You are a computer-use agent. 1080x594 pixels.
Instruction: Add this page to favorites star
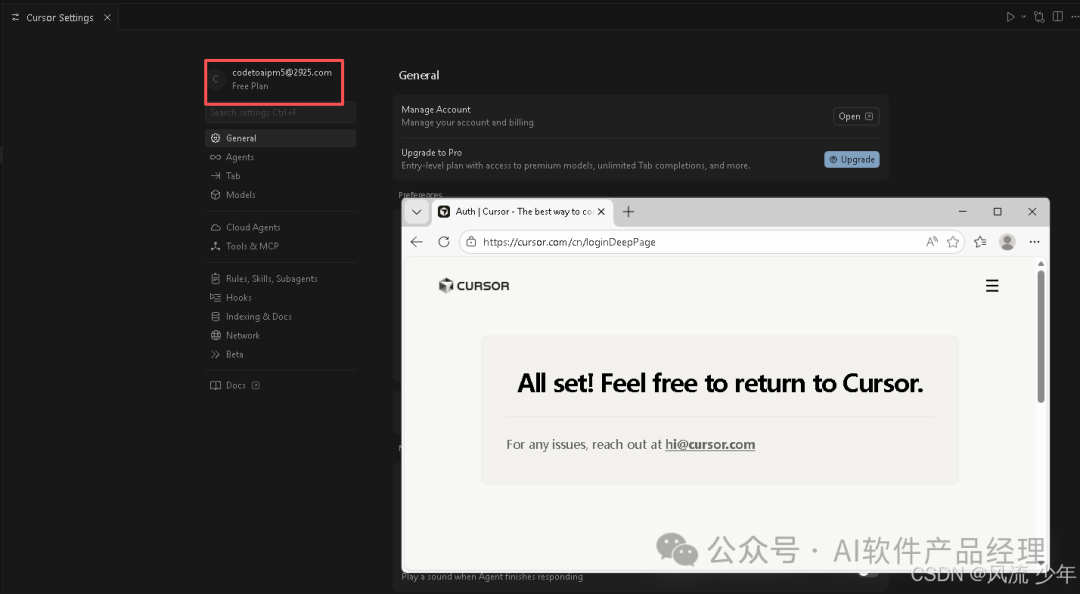click(x=953, y=242)
